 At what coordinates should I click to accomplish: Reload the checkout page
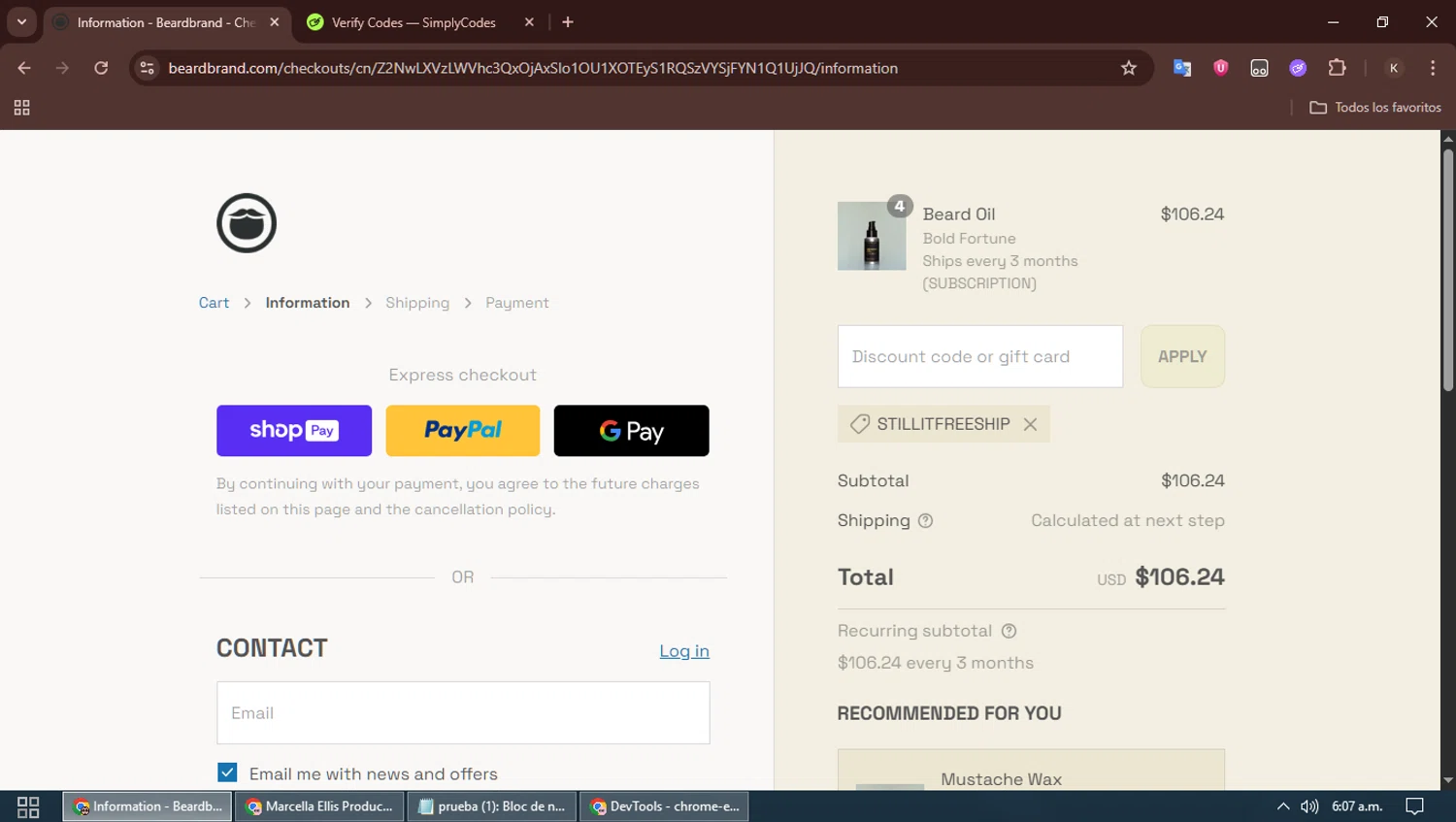tap(101, 68)
